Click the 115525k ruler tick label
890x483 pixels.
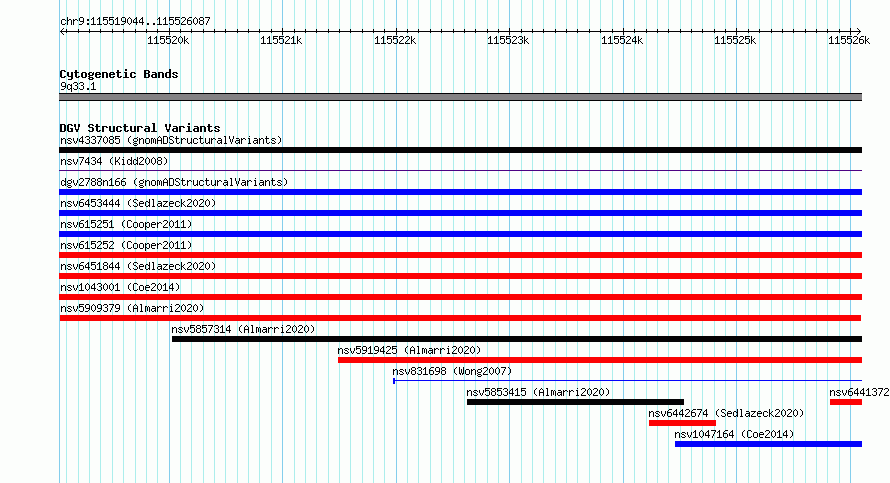(735, 40)
